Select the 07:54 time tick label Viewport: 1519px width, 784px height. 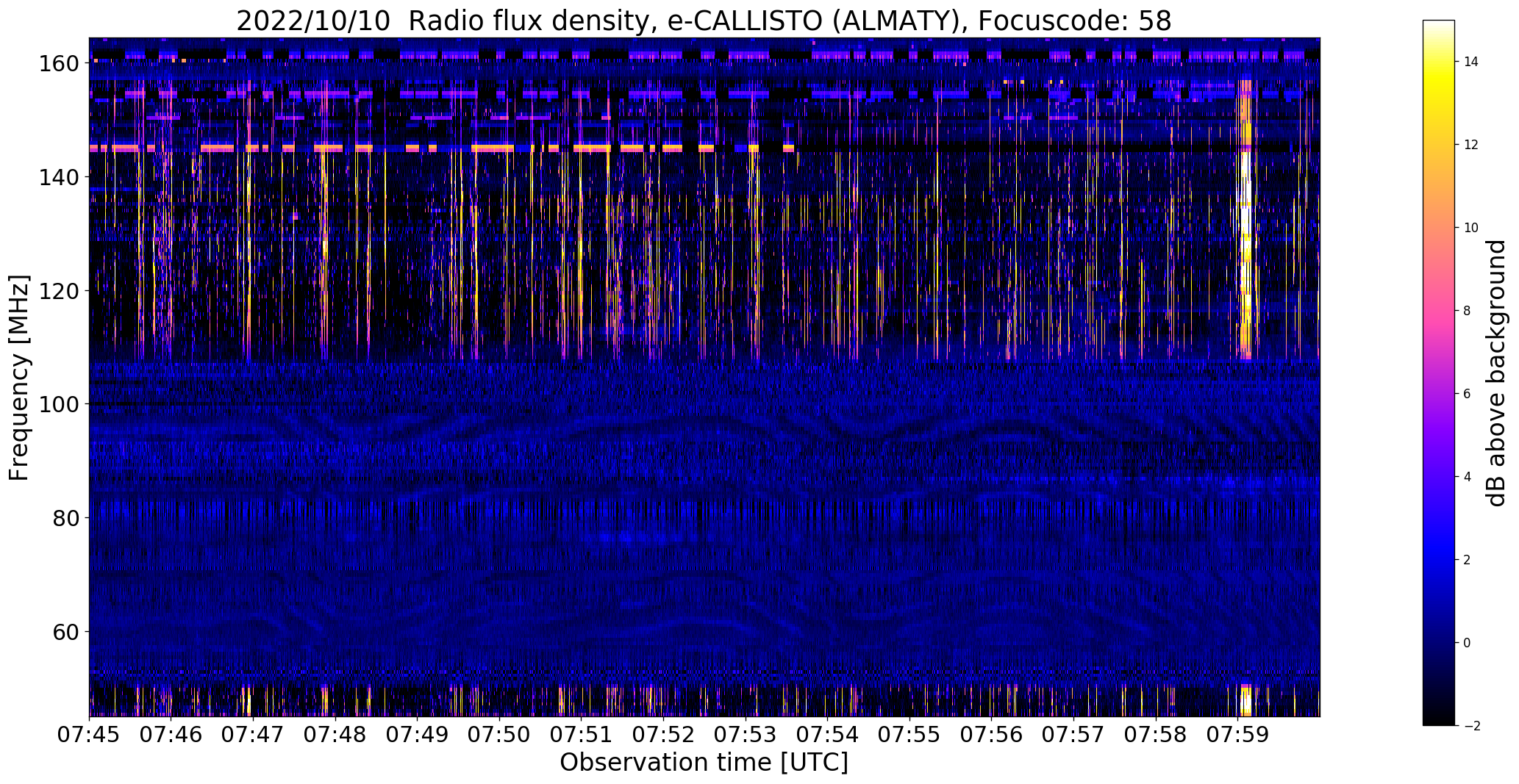coord(827,735)
